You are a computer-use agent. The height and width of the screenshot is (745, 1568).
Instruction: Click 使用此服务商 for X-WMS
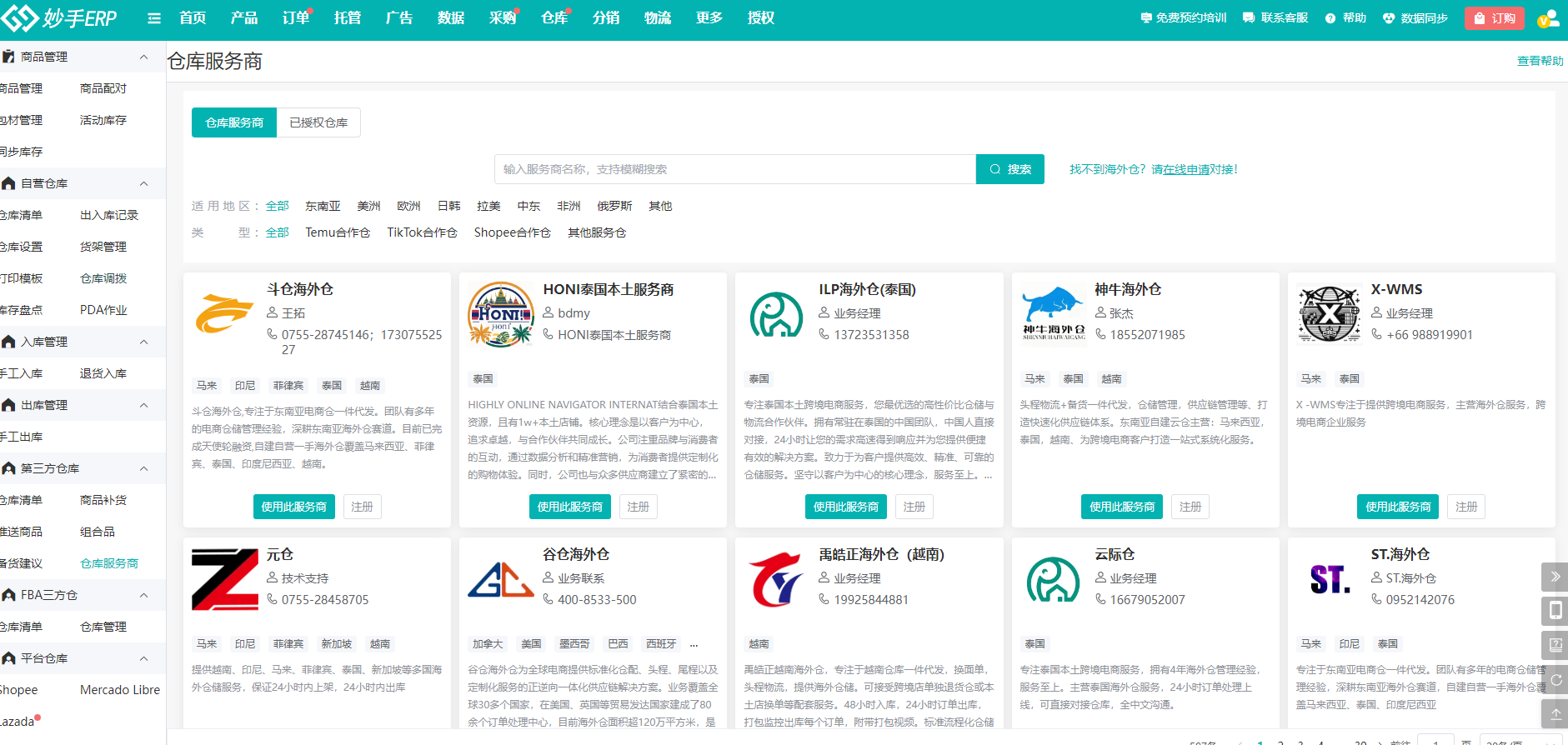pos(1398,507)
